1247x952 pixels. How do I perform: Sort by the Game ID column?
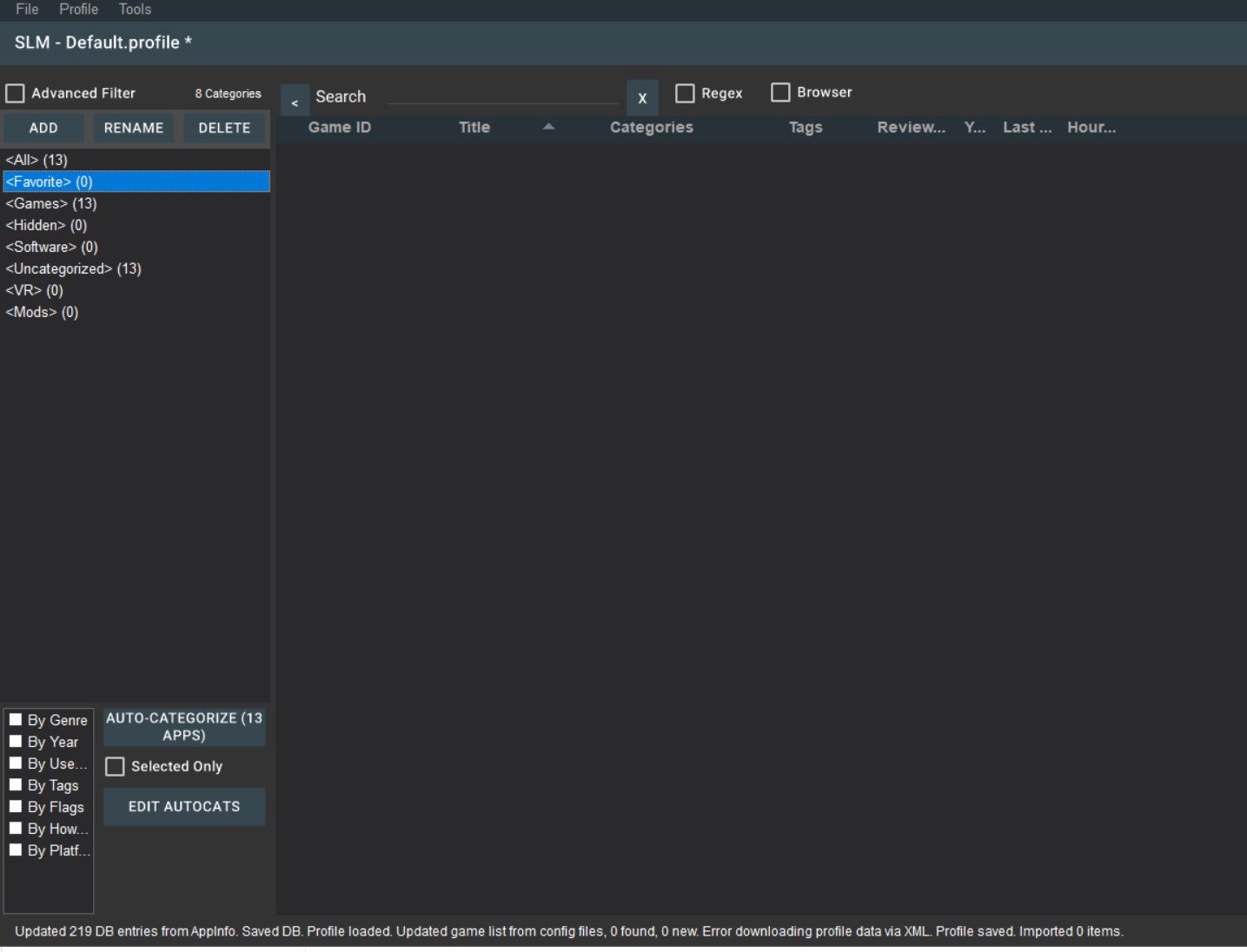340,128
